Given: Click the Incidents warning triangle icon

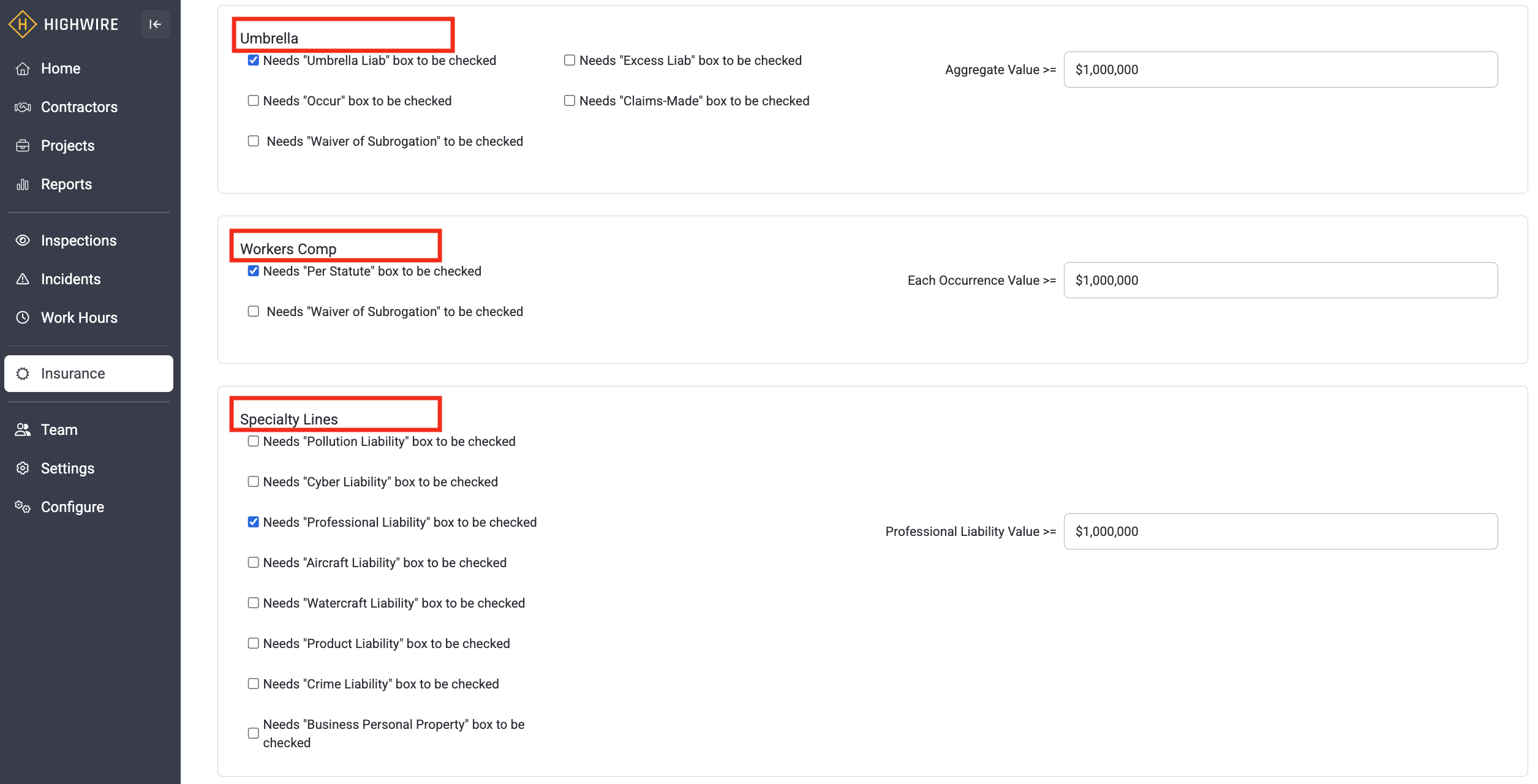Looking at the screenshot, I should [23, 279].
